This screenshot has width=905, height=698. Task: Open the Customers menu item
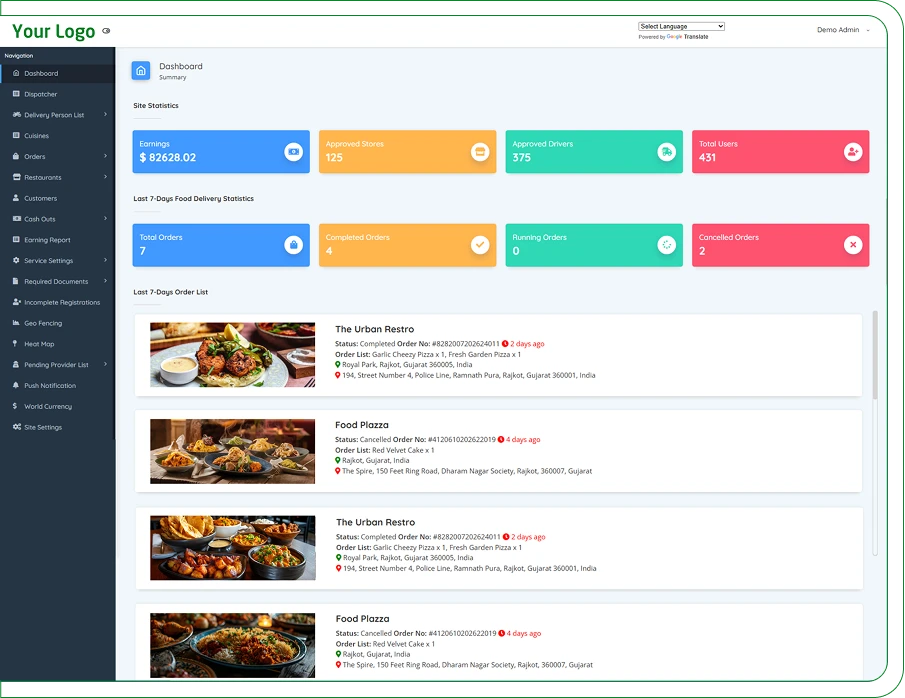[57, 198]
